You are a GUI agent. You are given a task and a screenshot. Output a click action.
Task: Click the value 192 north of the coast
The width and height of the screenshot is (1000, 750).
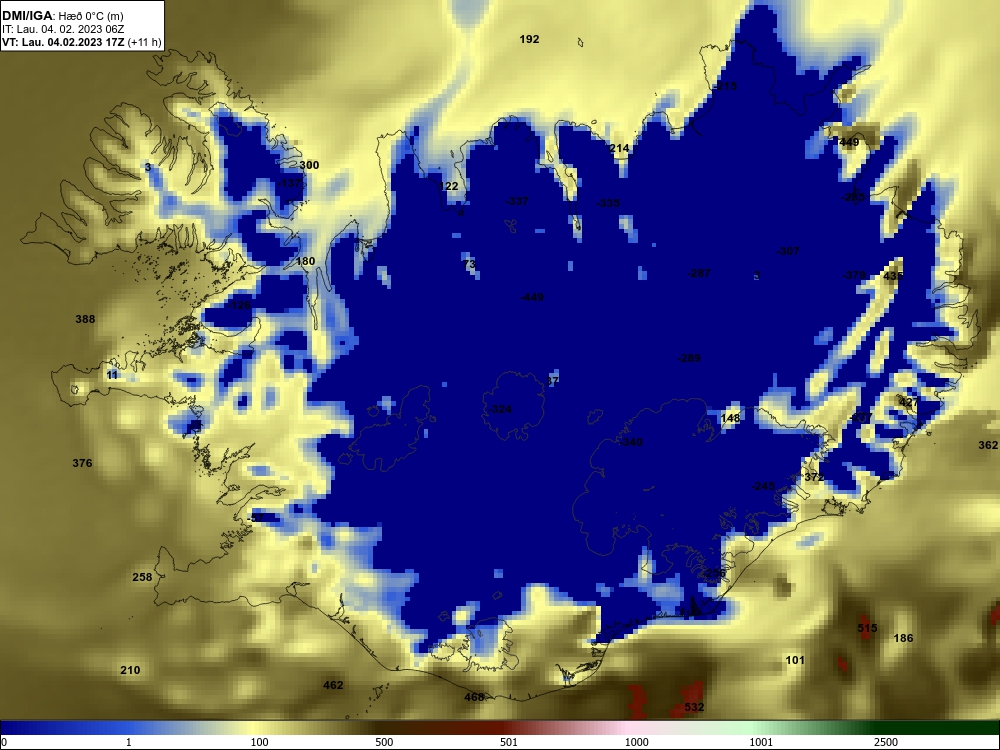coord(529,40)
